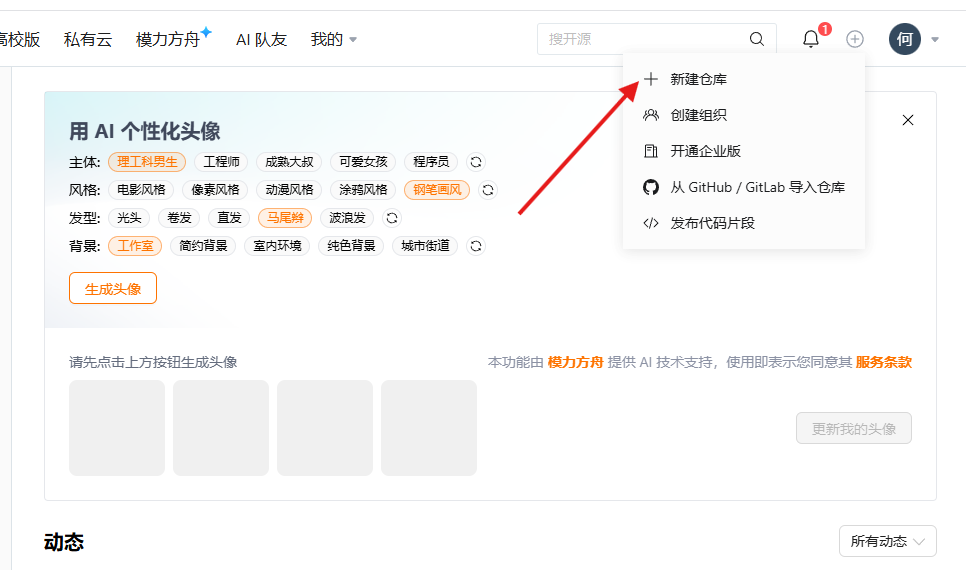Select the 可爱女孩 subject tag
The image size is (966, 570).
pos(363,162)
